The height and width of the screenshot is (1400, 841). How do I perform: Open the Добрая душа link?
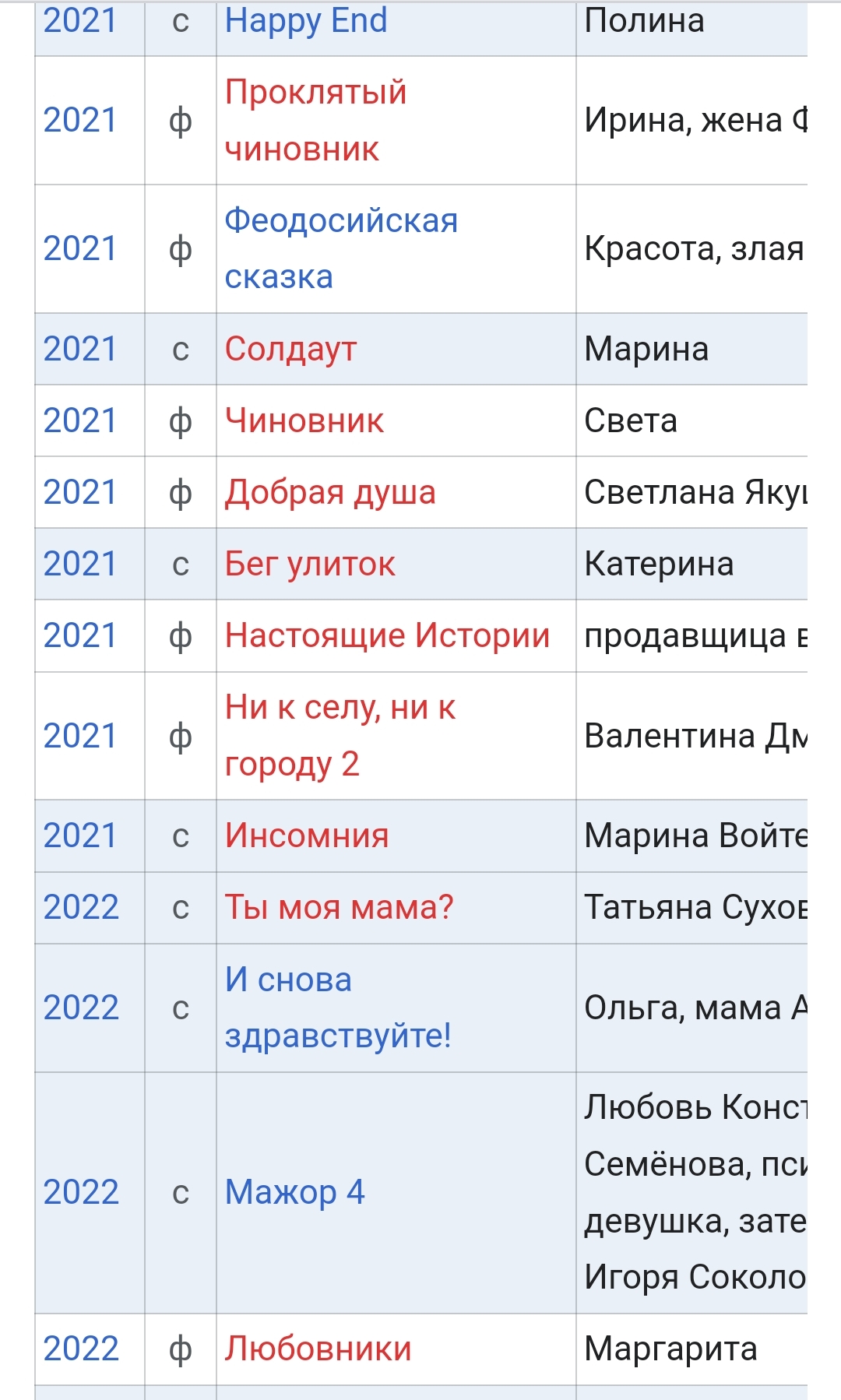click(330, 492)
